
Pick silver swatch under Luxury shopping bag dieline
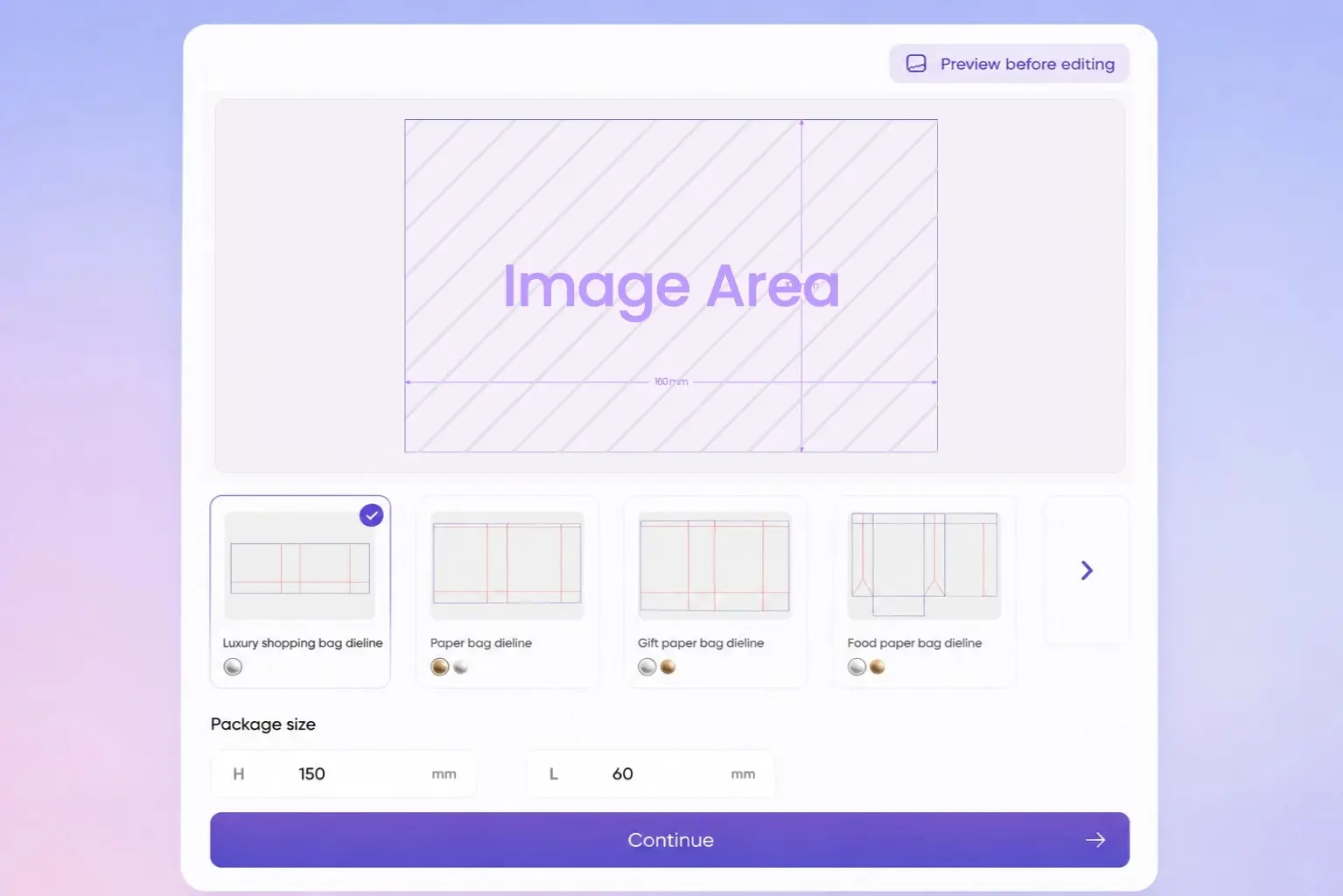[233, 667]
